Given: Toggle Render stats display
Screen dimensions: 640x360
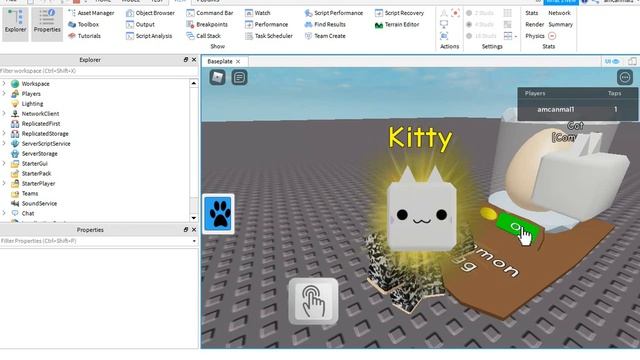Looking at the screenshot, I should pos(534,24).
